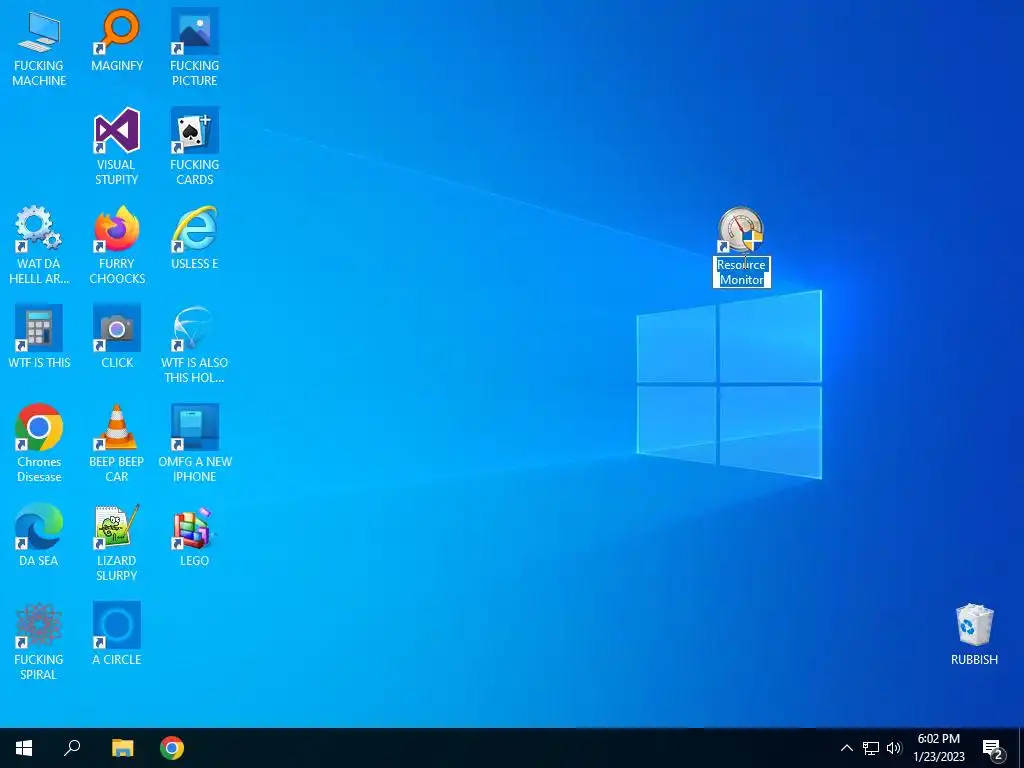The width and height of the screenshot is (1024, 768).
Task: Select the BEEP BEEP CAR VLC cone
Action: click(117, 427)
